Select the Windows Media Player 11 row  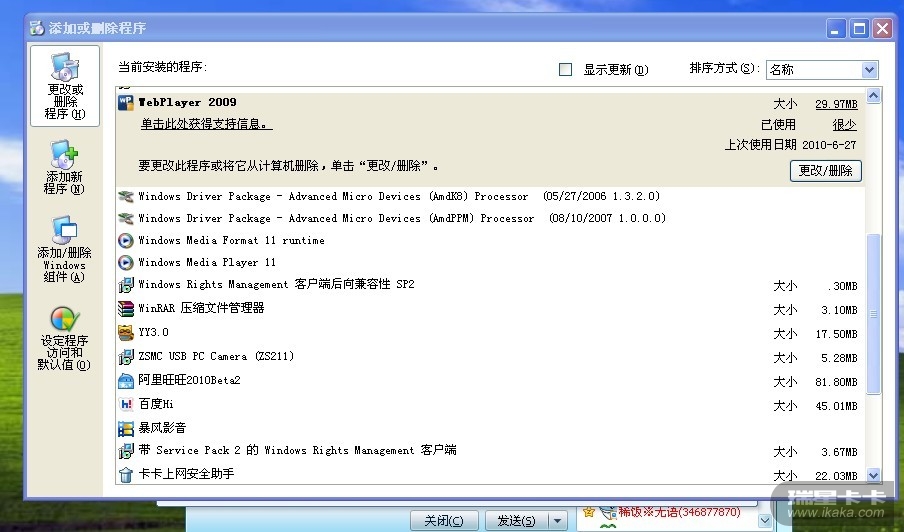click(x=490, y=262)
